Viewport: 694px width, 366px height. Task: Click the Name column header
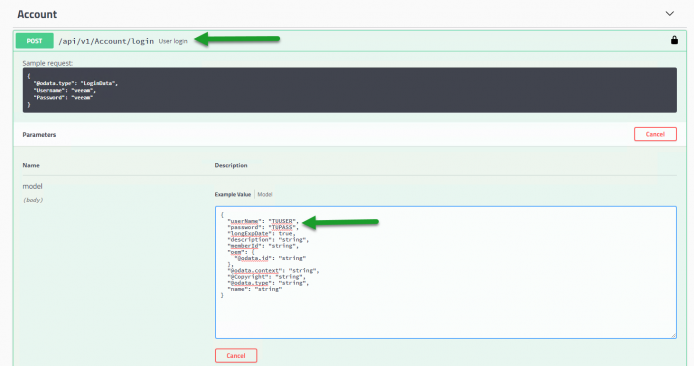pyautogui.click(x=31, y=165)
